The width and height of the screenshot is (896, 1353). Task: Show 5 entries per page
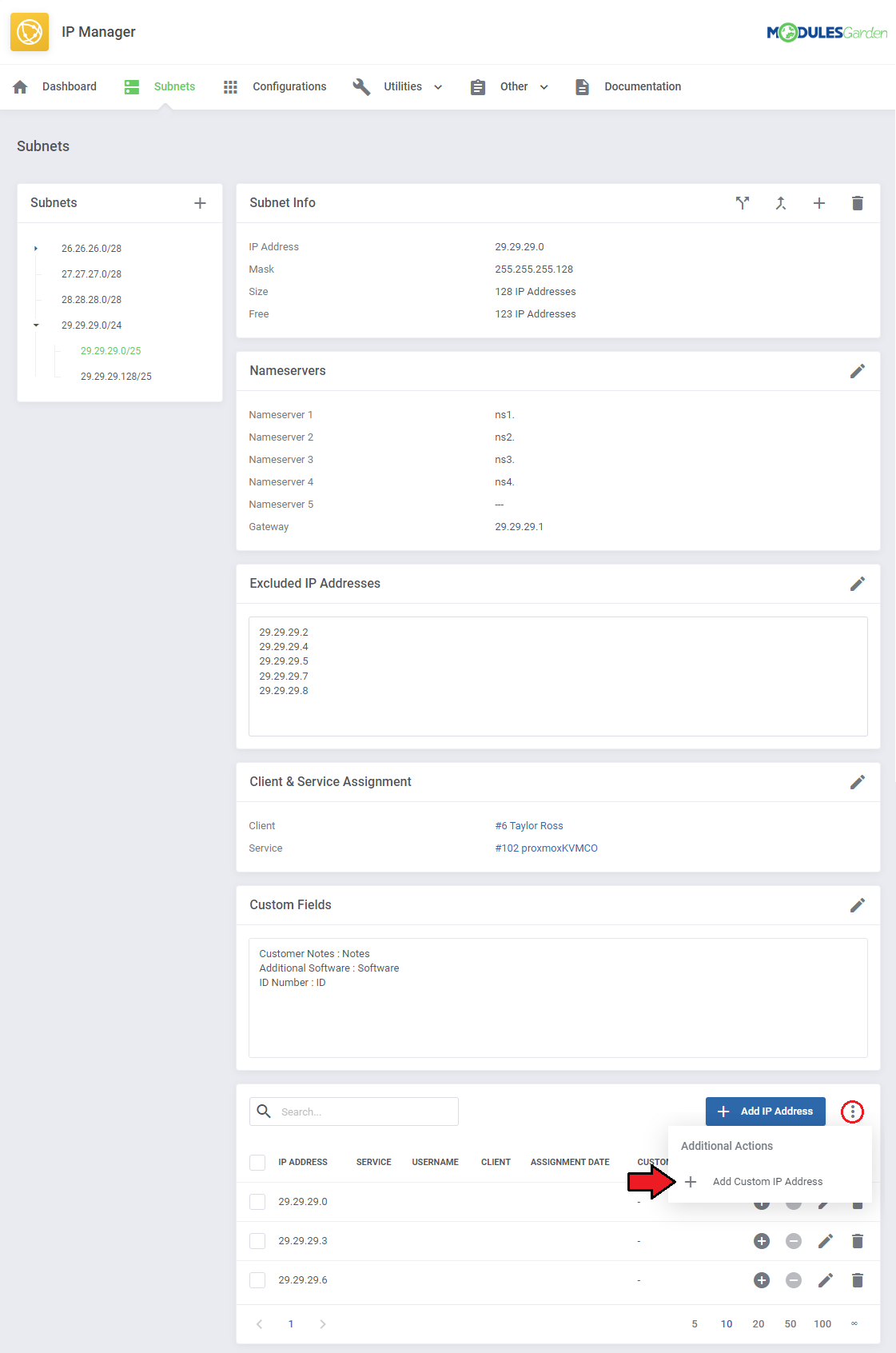(695, 1324)
